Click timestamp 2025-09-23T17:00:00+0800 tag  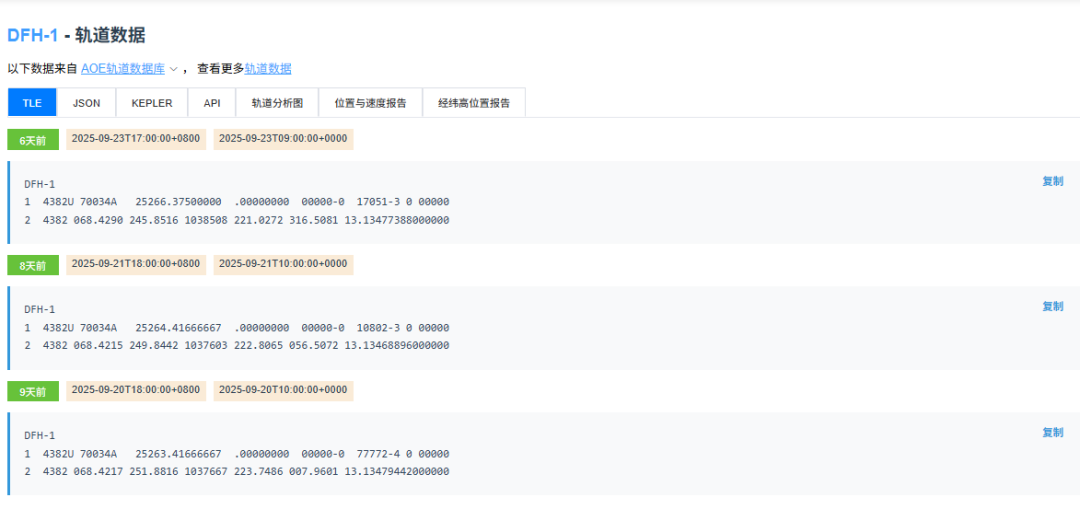[x=136, y=139]
